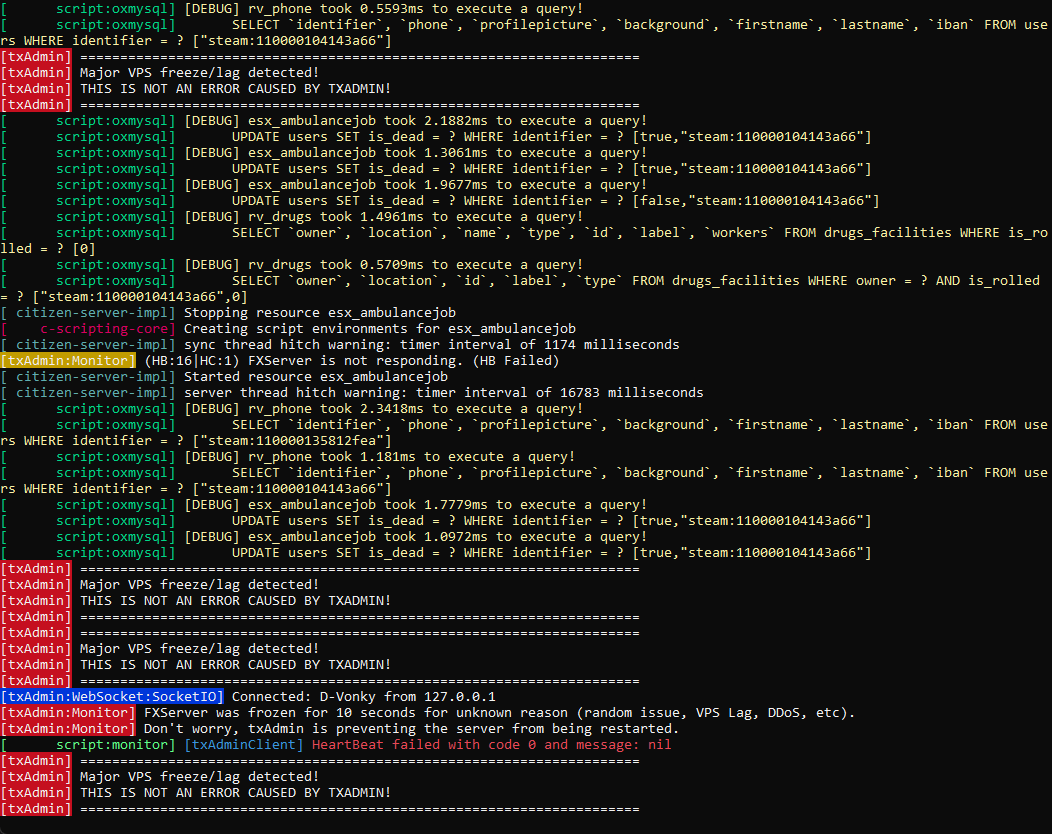Image resolution: width=1052 pixels, height=834 pixels.
Task: Click the 16783 milliseconds server hitch warning
Action: tap(443, 393)
